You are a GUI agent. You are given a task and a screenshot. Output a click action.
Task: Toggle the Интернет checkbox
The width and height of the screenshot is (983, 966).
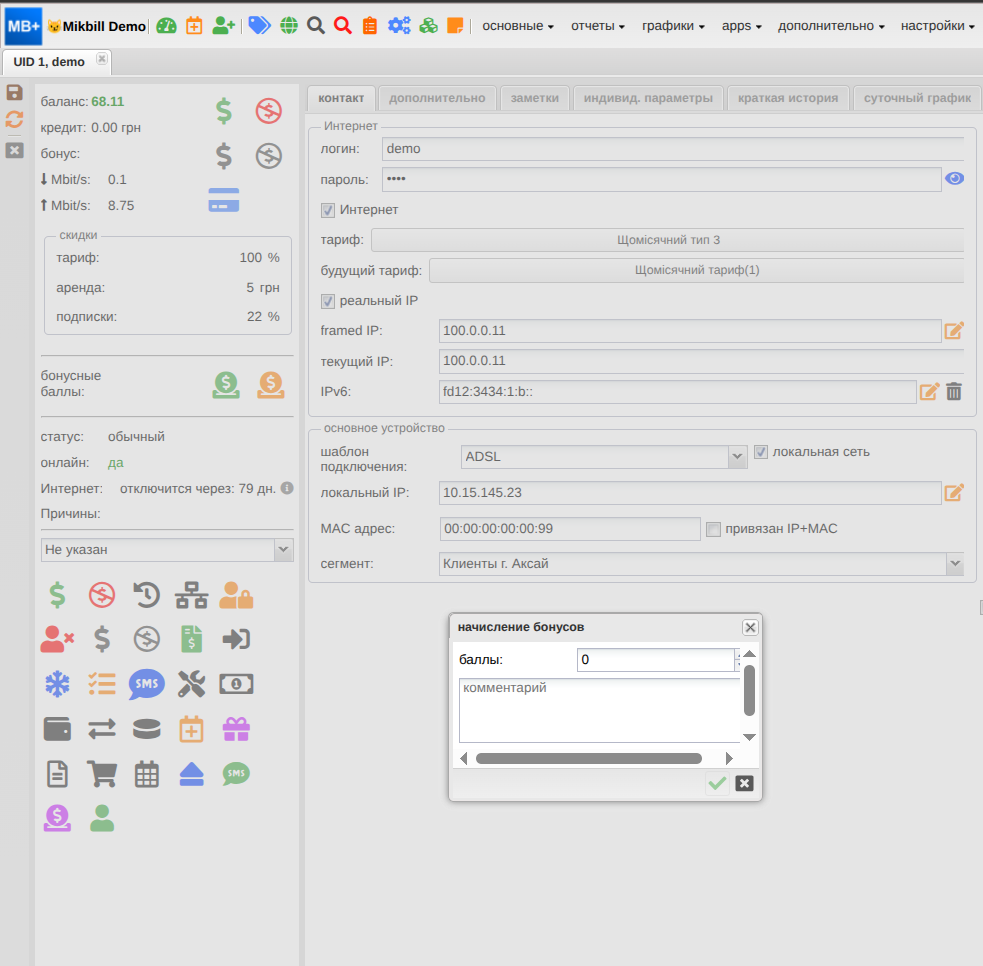[327, 210]
